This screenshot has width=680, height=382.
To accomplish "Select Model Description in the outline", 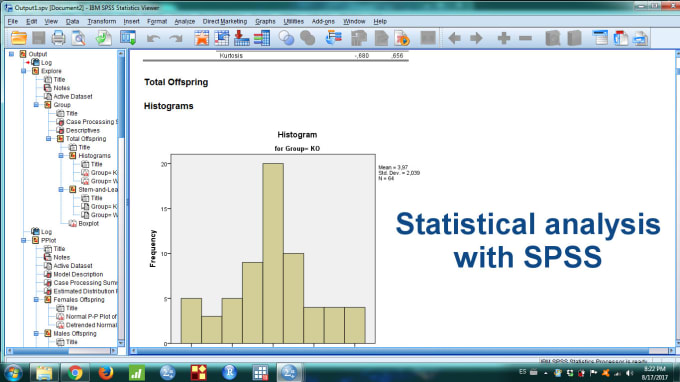I will click(78, 274).
